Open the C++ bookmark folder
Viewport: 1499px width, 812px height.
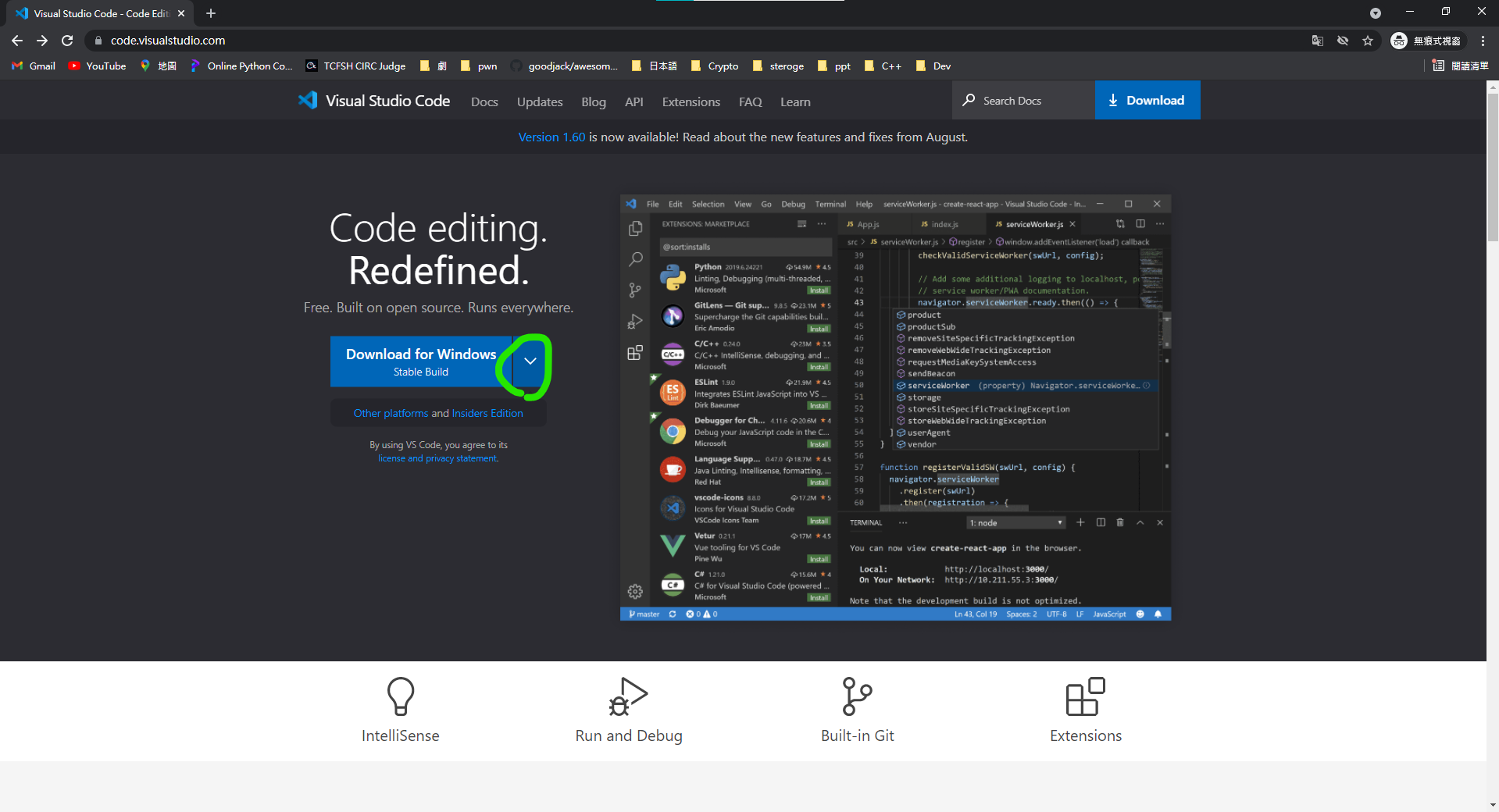883,66
